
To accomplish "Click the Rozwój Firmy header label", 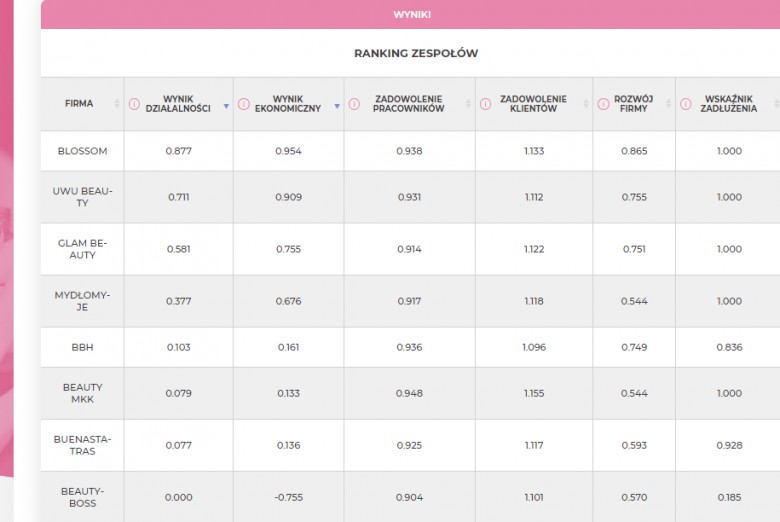I will click(634, 104).
